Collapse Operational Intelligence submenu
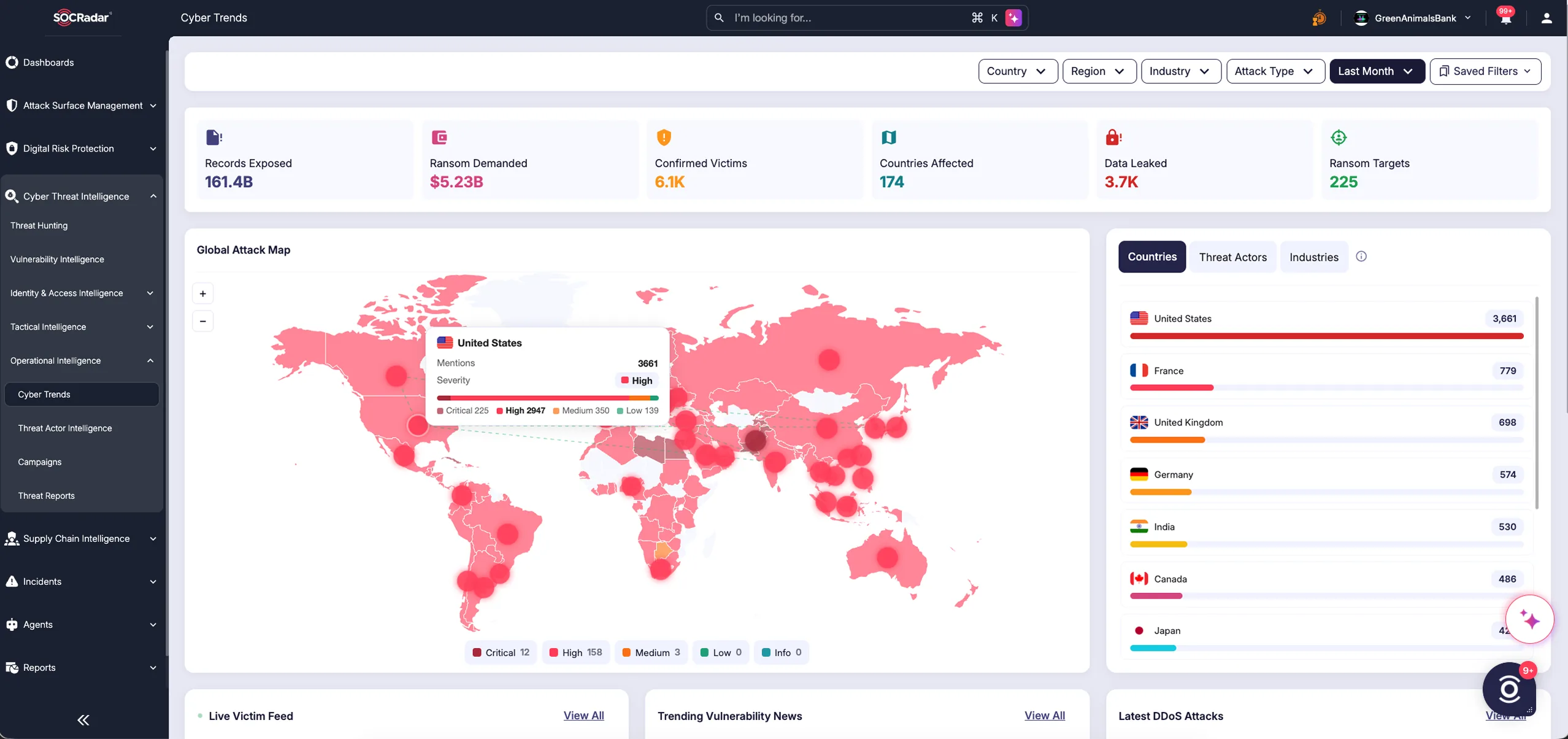 [x=82, y=360]
